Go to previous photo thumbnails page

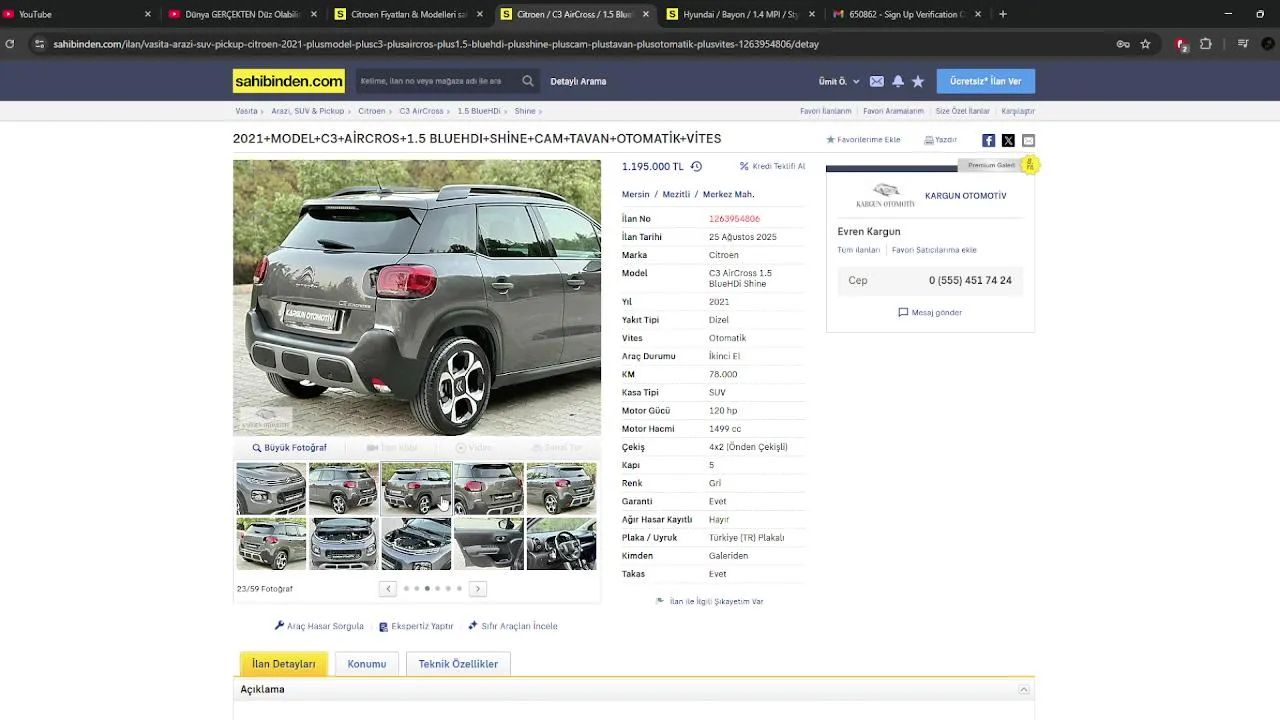(388, 588)
